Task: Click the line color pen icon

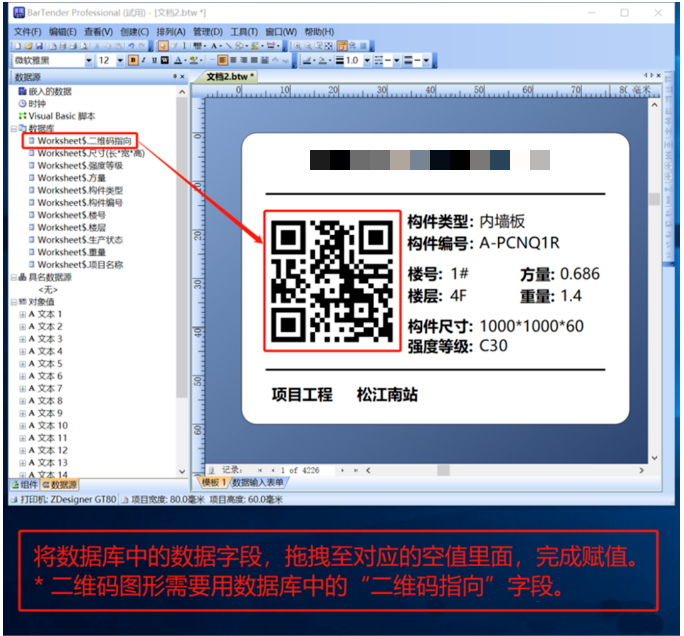Action: (x=307, y=60)
